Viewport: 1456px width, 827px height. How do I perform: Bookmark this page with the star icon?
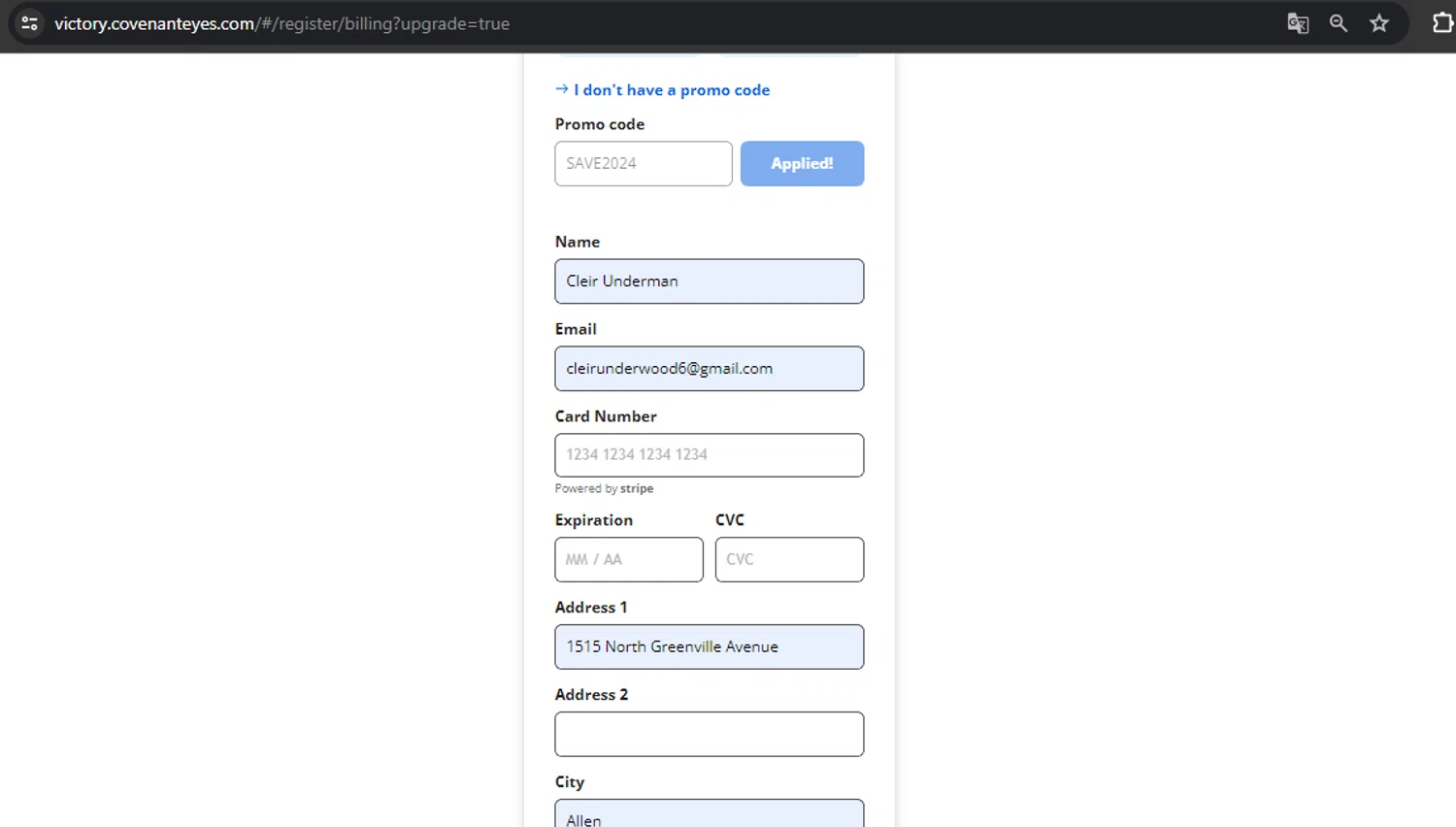point(1379,23)
